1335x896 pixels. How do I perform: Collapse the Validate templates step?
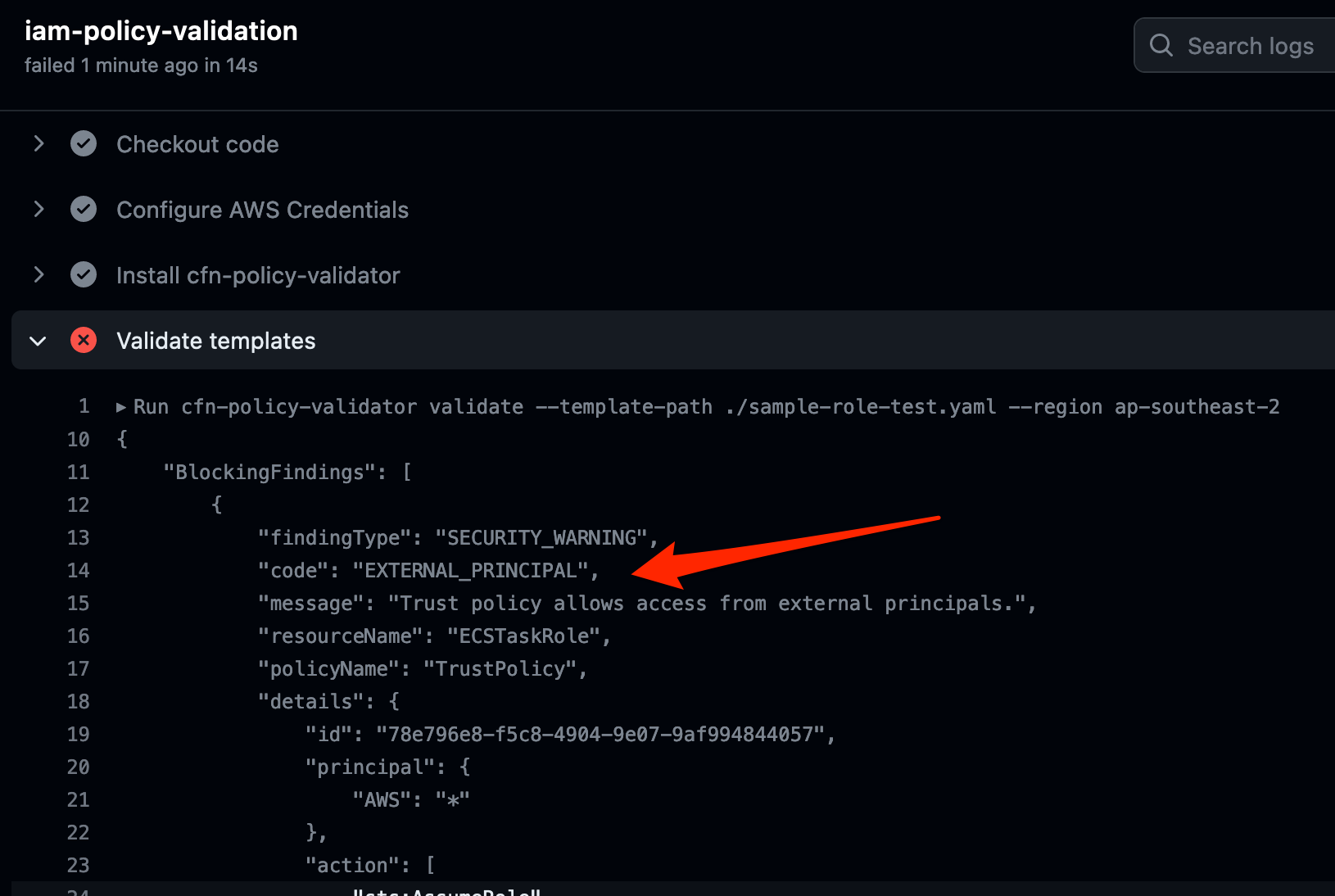point(38,340)
